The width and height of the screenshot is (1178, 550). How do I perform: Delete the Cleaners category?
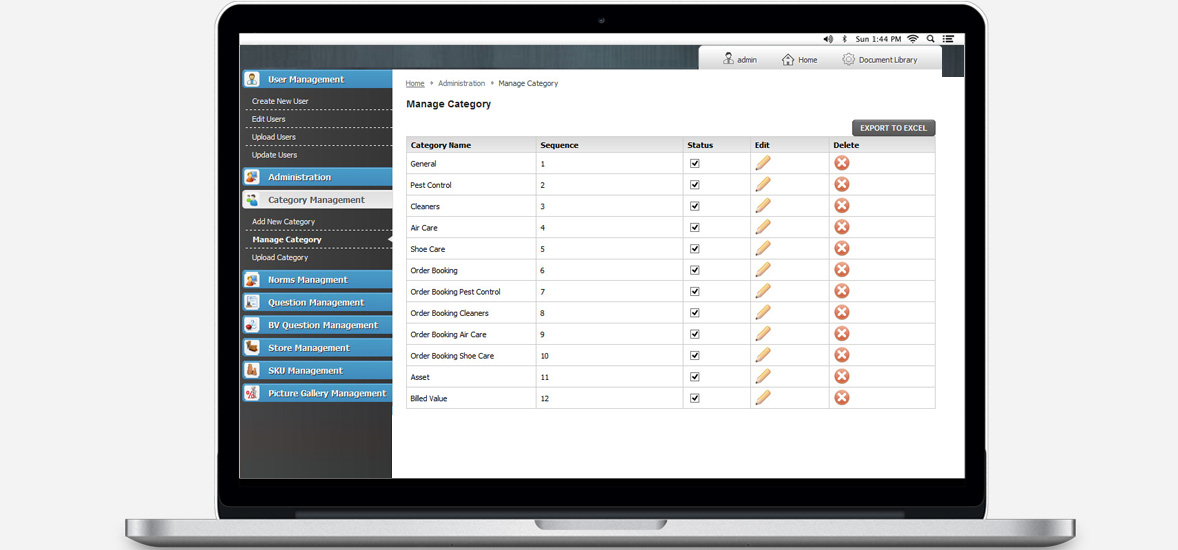click(842, 206)
